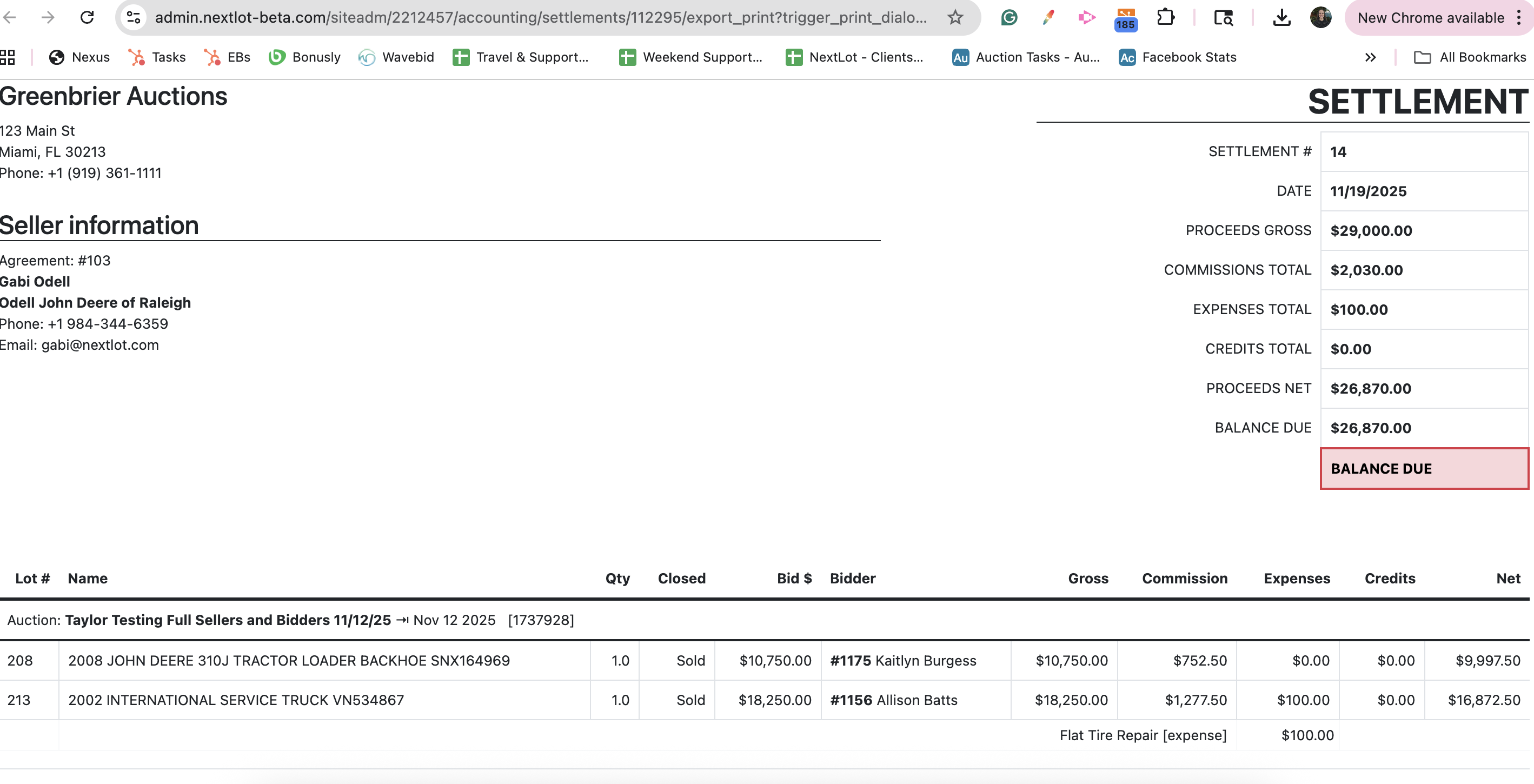Open the Chrome three-dot menu
The width and height of the screenshot is (1534, 784).
coord(1519,18)
